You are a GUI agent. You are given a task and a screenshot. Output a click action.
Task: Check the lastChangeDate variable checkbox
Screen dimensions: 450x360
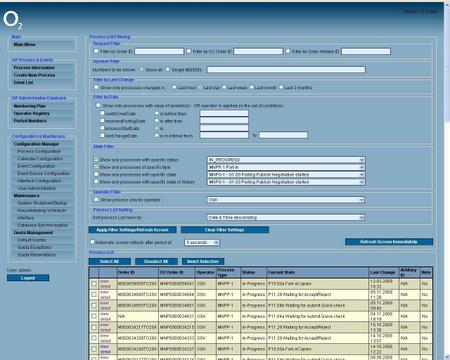102,135
